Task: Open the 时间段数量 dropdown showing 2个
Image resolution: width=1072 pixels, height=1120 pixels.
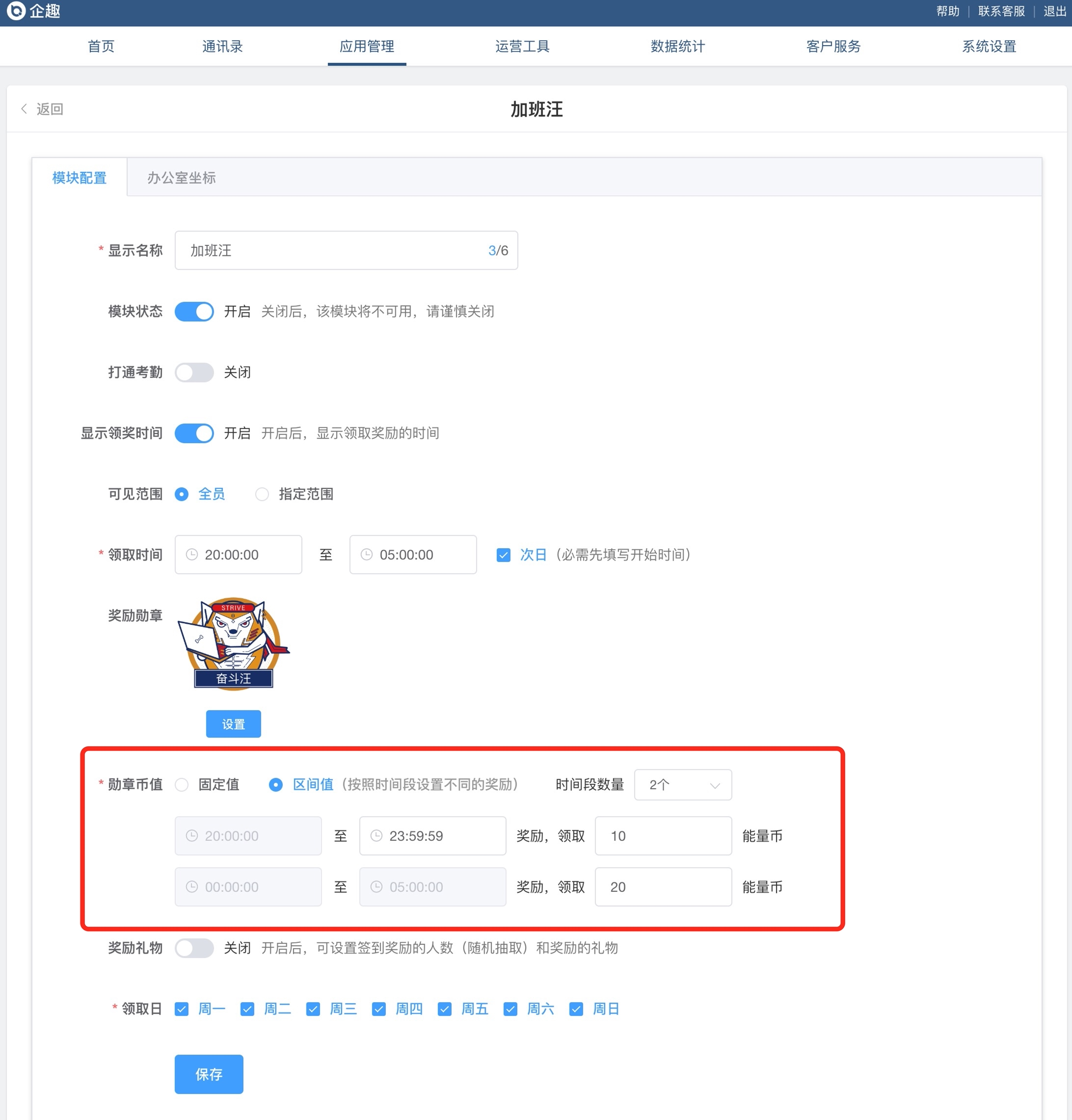Action: click(683, 785)
